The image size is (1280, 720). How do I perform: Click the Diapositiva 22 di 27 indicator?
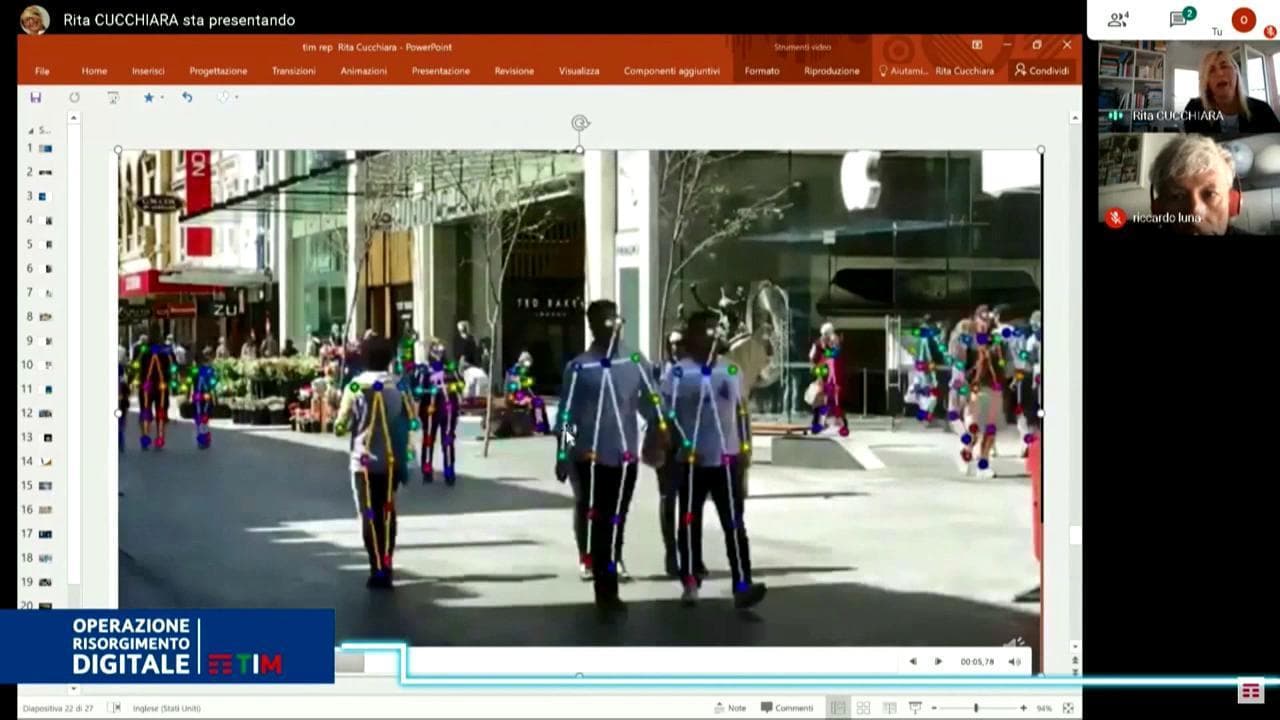point(56,708)
